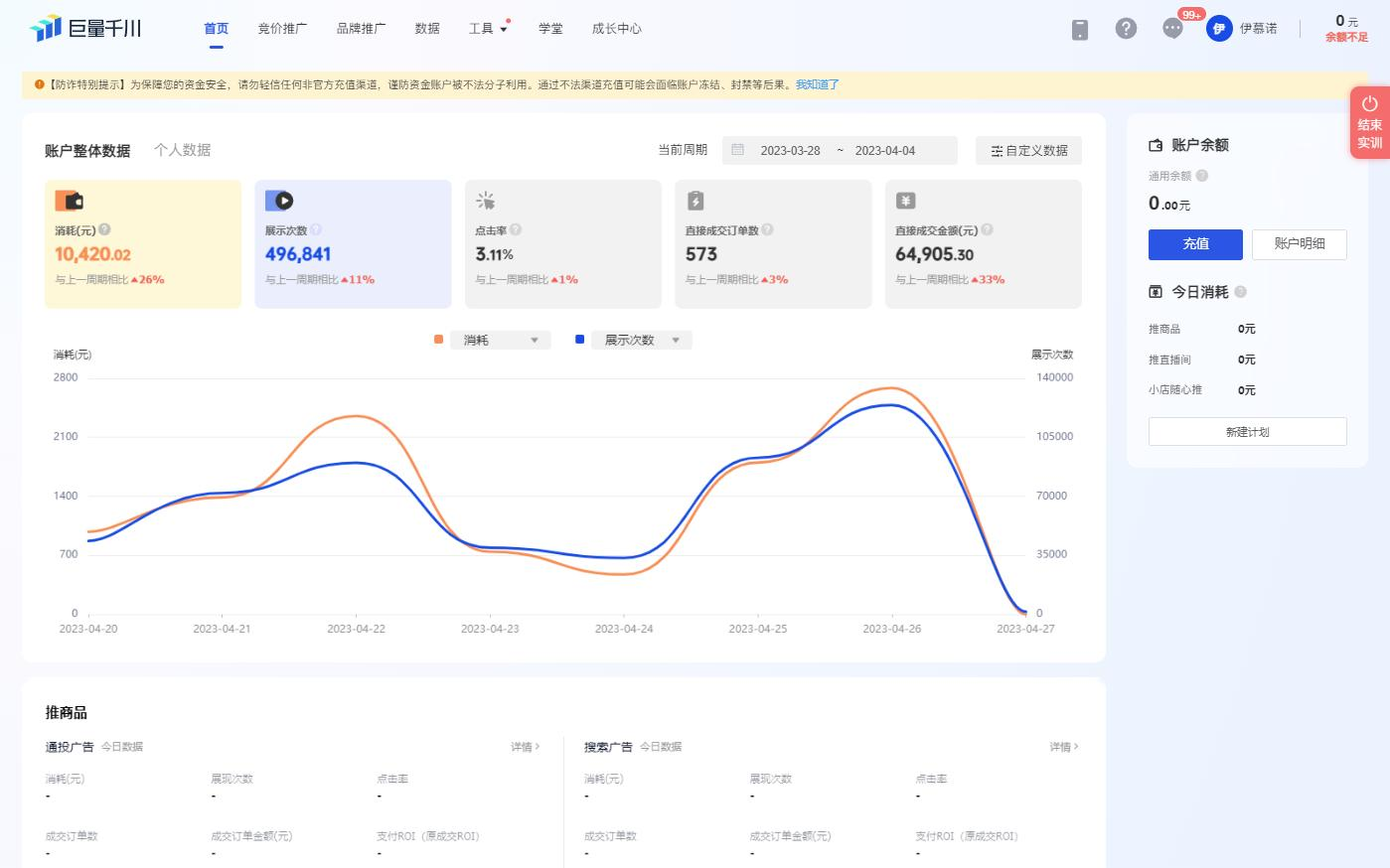The height and width of the screenshot is (868, 1390).
Task: Click info icon next to 通用余额
Action: click(1202, 176)
